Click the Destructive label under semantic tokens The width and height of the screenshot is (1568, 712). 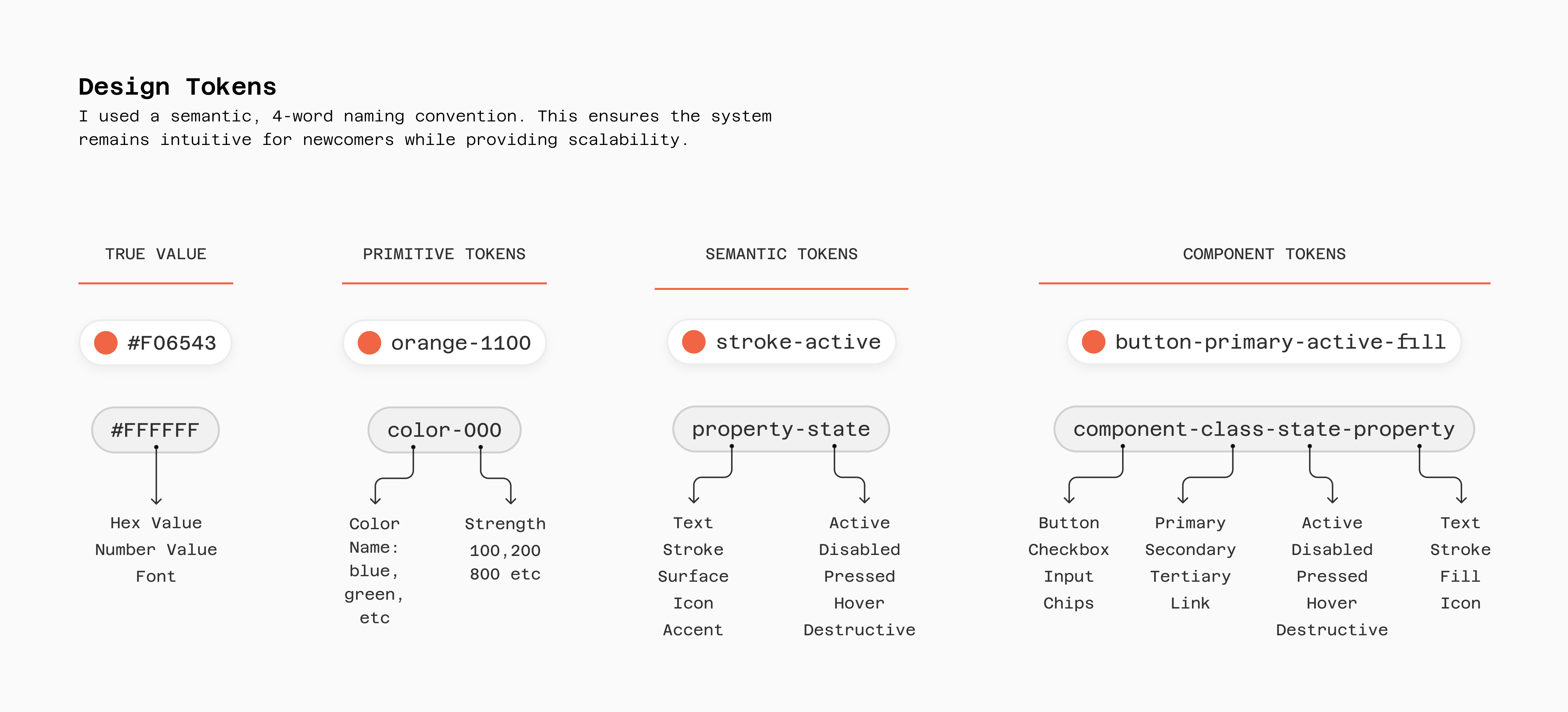click(x=859, y=630)
